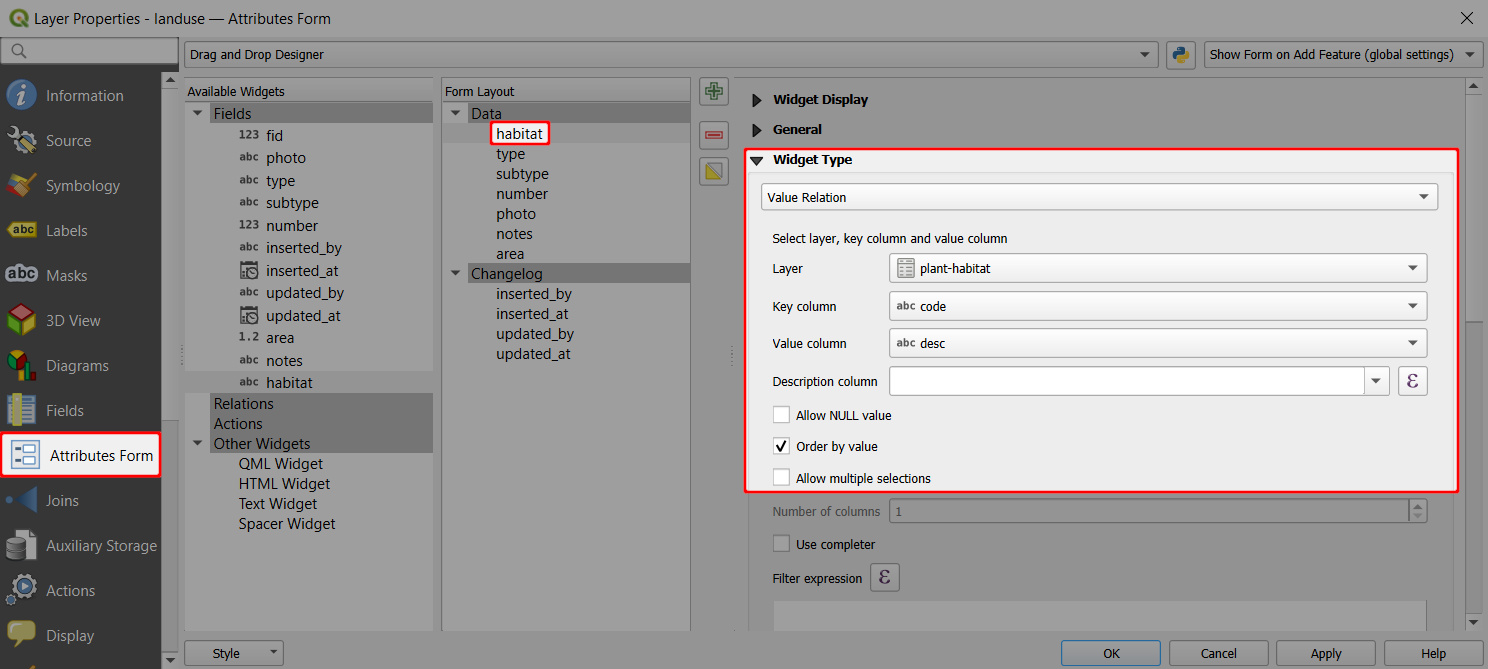This screenshot has height=669, width=1488.
Task: Open the Actions settings page
Action: tap(80, 591)
